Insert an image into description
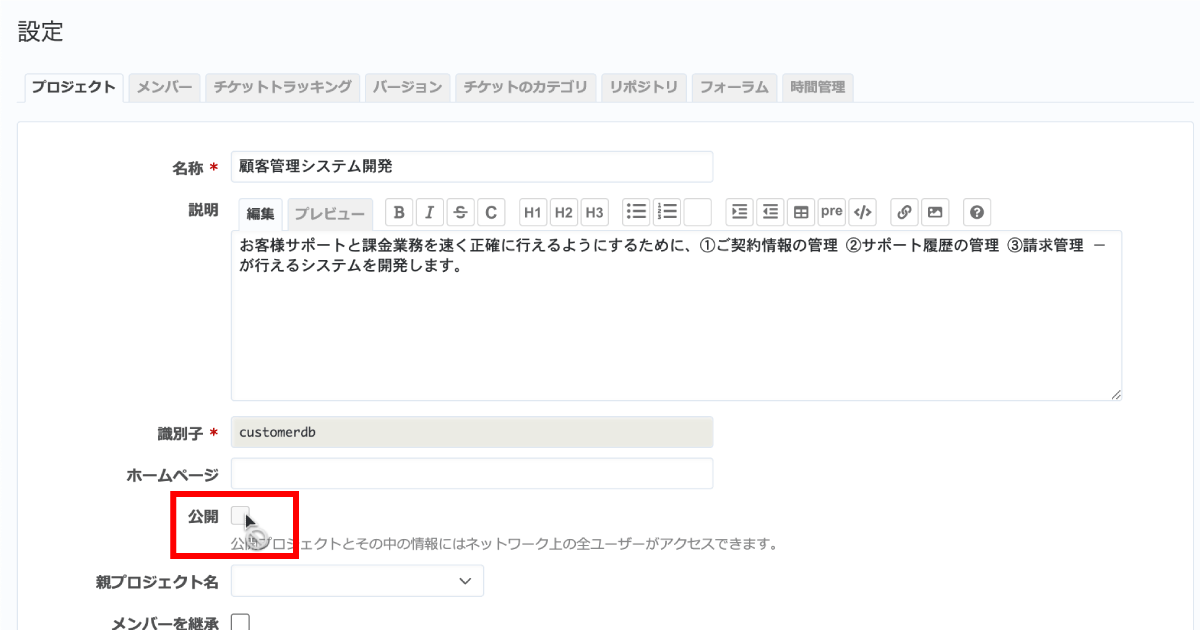 point(935,212)
